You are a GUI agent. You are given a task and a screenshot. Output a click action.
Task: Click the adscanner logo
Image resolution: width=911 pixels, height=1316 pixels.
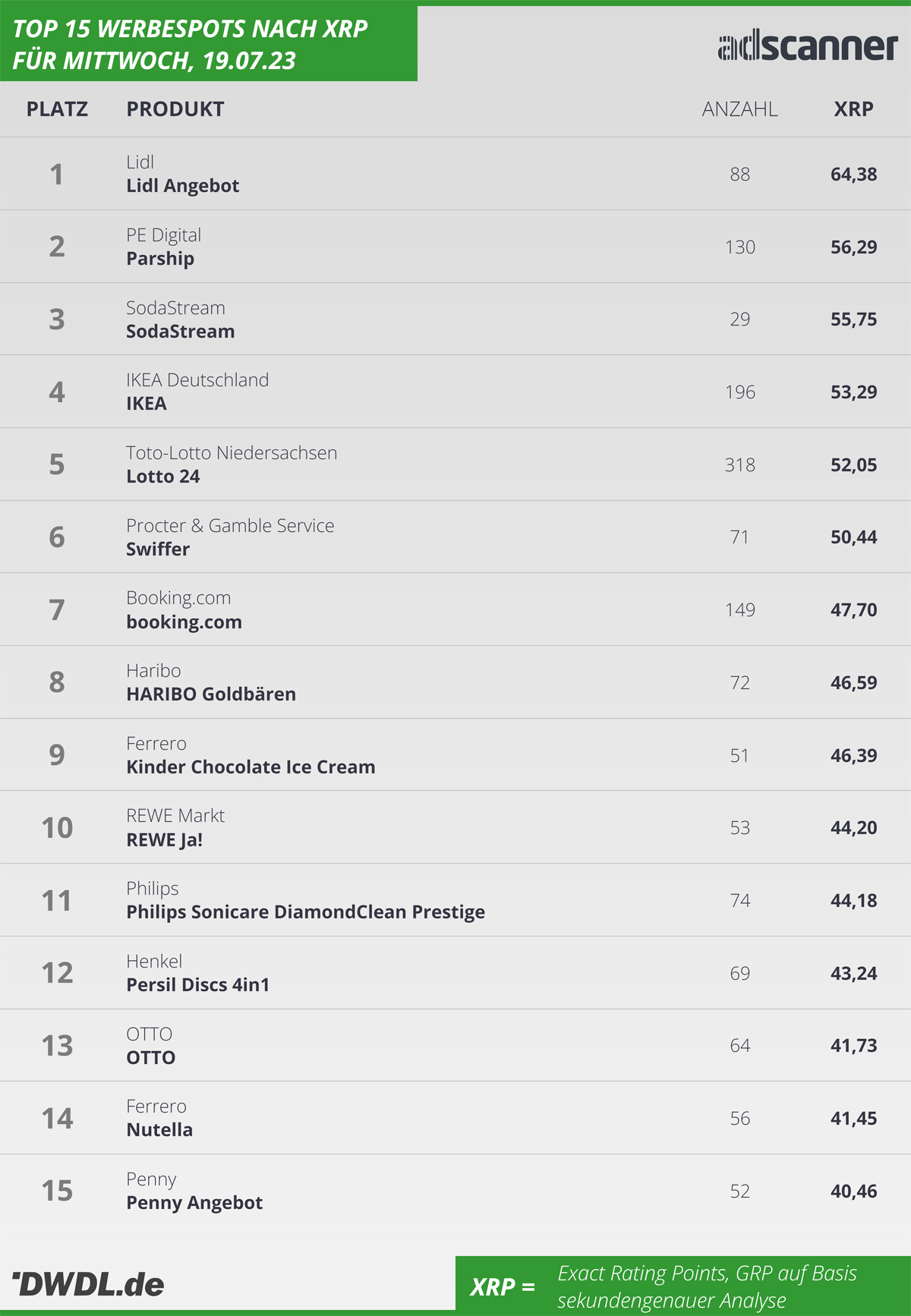(x=808, y=47)
